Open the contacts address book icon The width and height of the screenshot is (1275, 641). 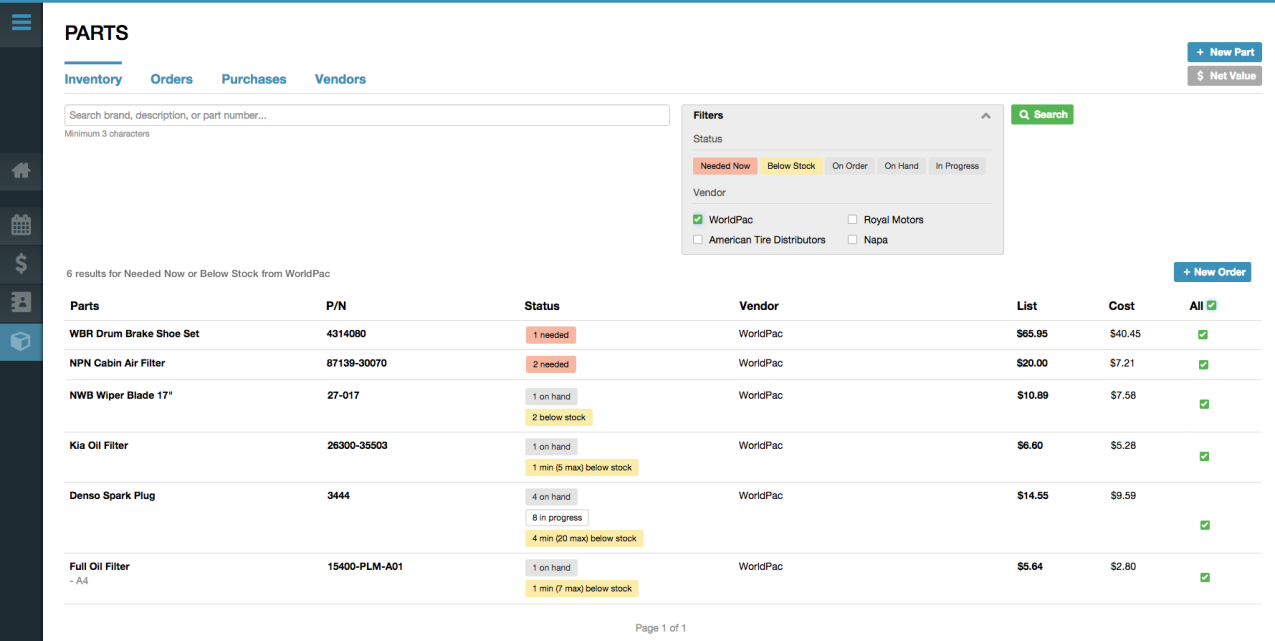(21, 302)
